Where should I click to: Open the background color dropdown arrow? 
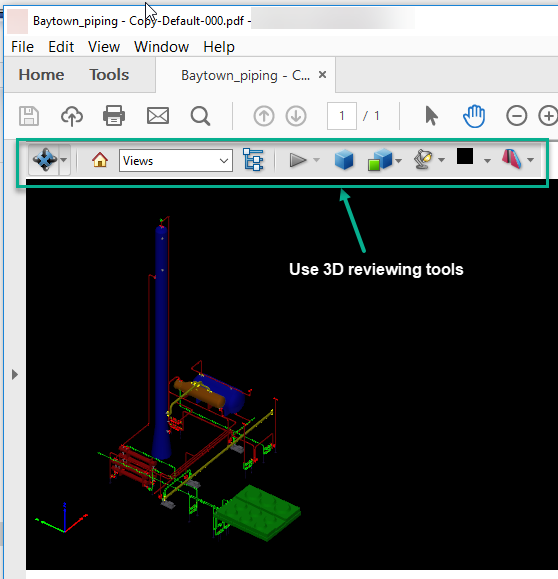click(x=487, y=160)
